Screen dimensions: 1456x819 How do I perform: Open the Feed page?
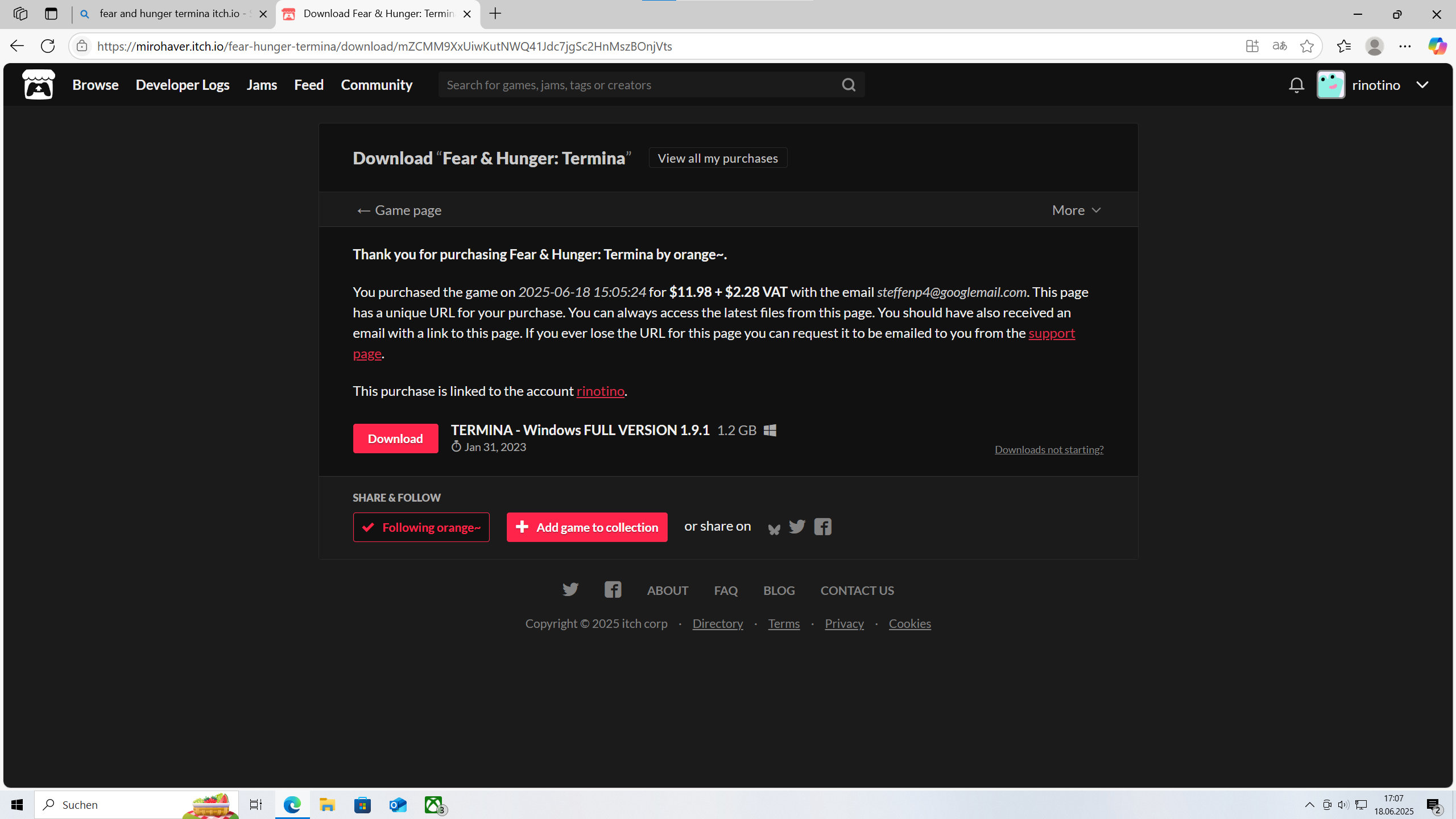[309, 85]
